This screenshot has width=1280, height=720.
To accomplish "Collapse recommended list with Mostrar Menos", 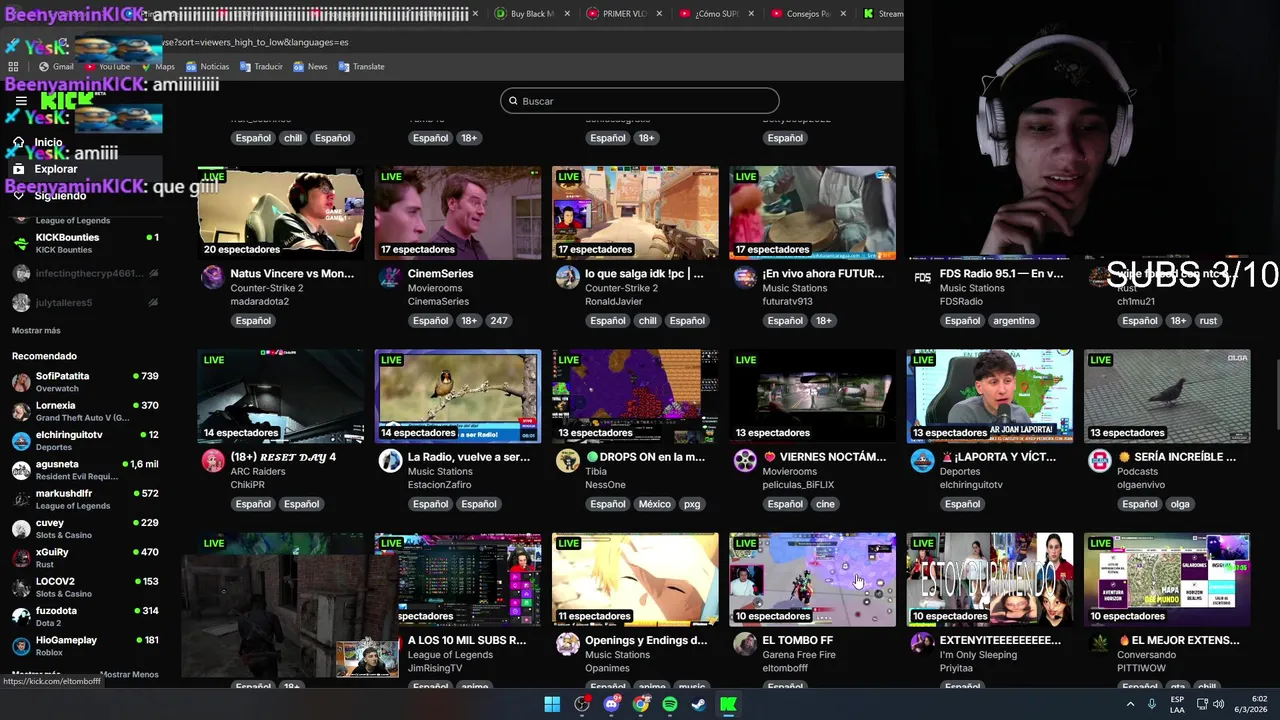I will (129, 675).
